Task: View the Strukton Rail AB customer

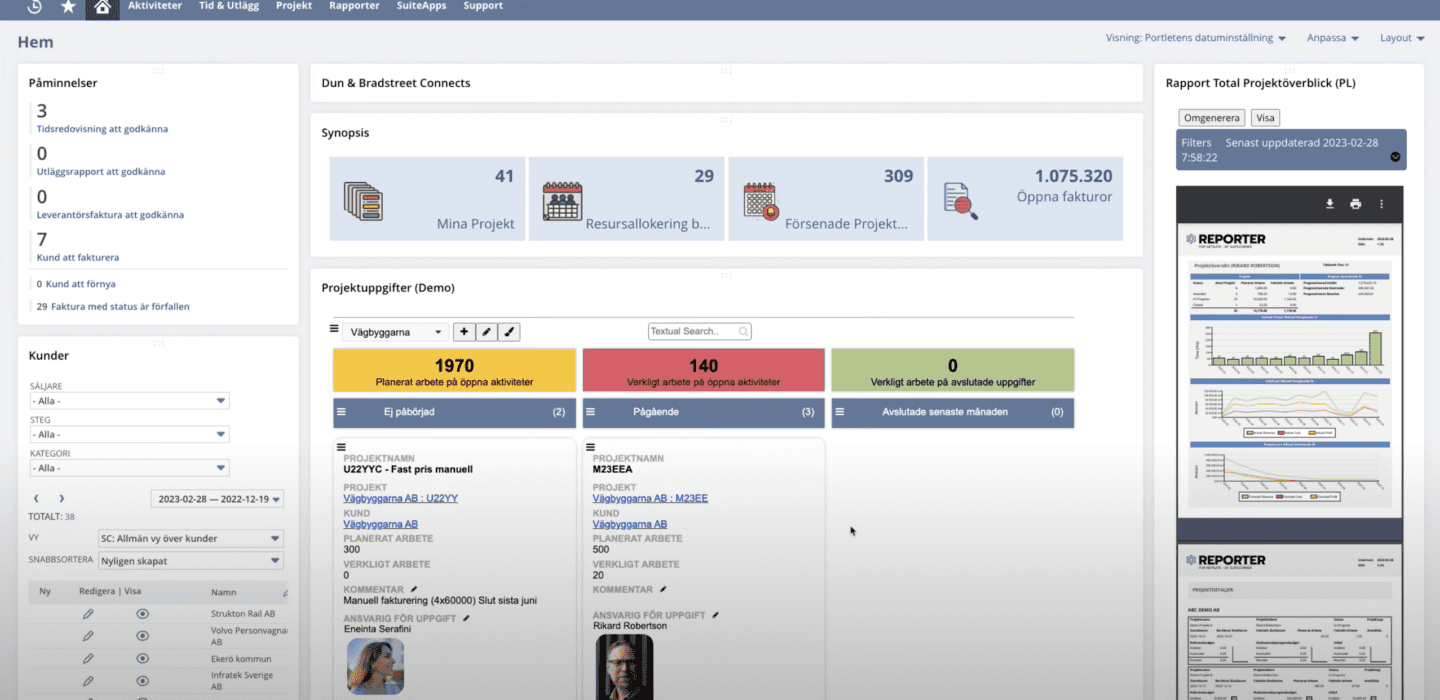Action: pos(142,614)
